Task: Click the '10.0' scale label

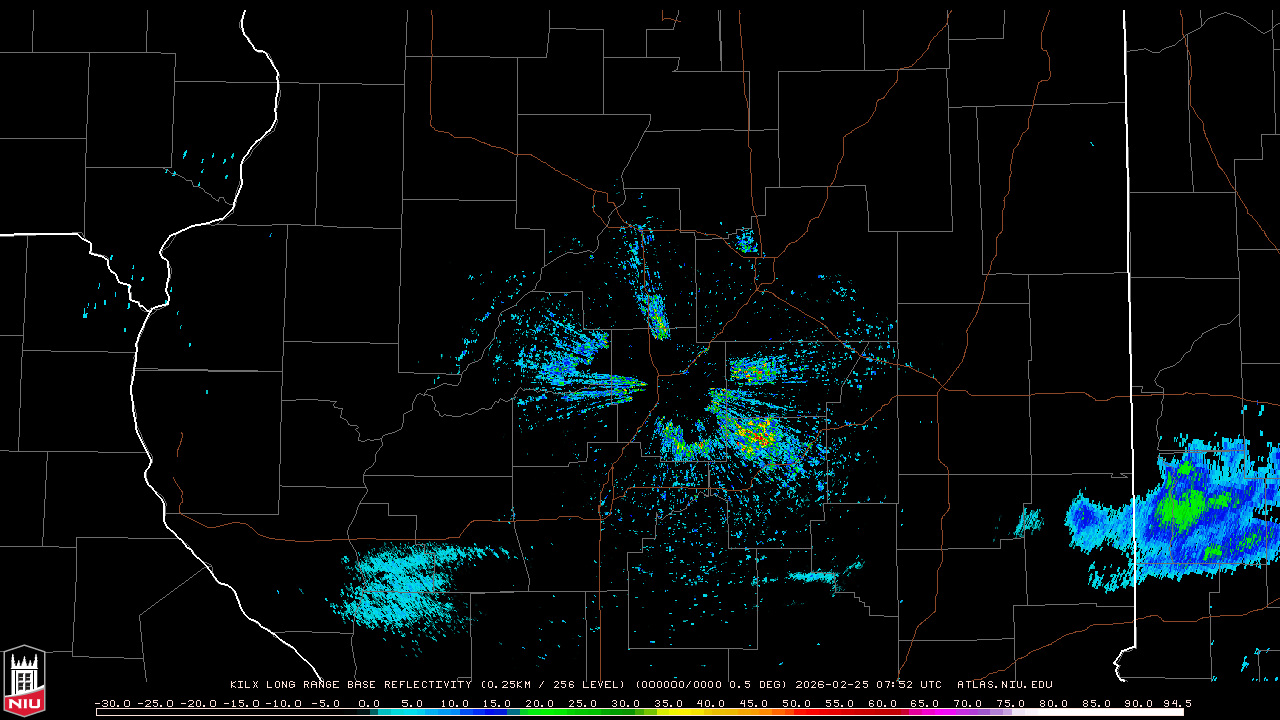Action: click(x=455, y=703)
